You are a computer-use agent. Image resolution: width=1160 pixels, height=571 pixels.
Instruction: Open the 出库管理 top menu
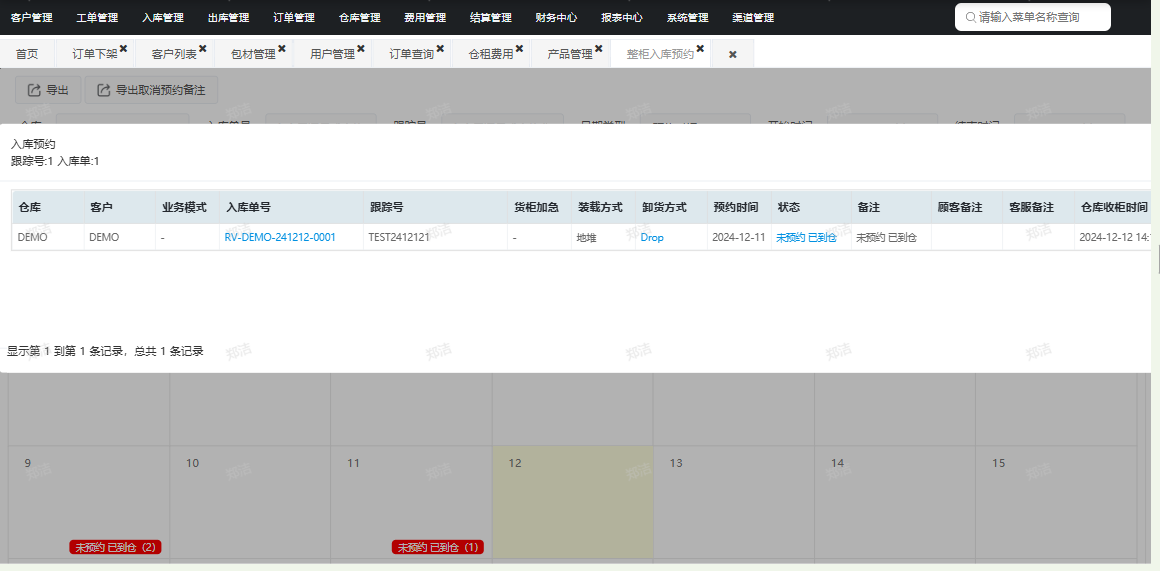[229, 17]
